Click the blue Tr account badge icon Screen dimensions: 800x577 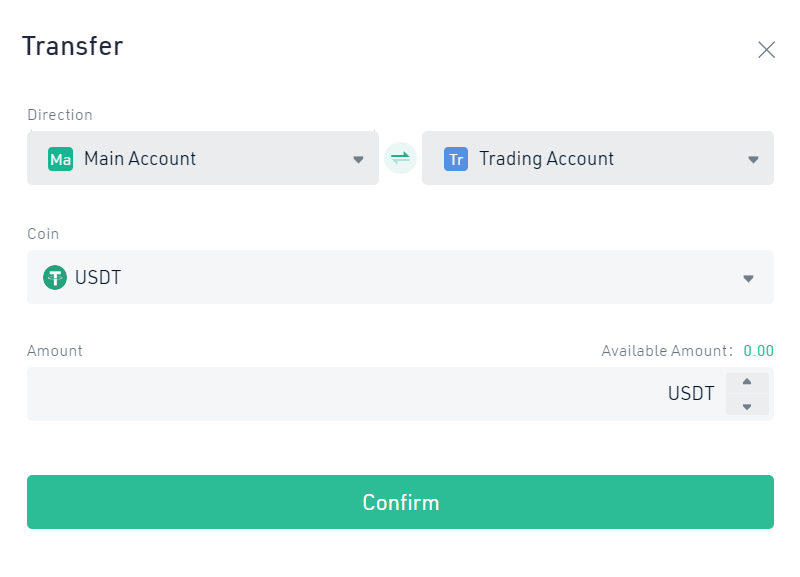coord(456,159)
